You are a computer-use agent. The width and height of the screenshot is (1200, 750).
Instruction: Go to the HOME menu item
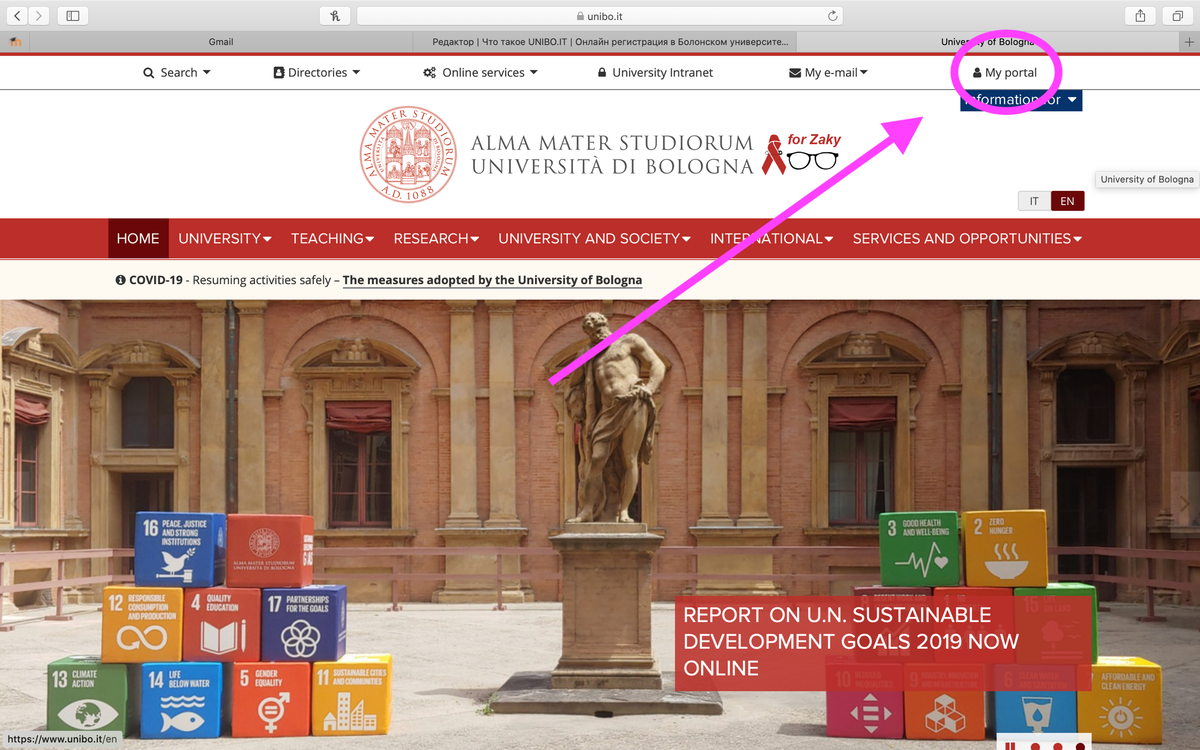pyautogui.click(x=138, y=238)
